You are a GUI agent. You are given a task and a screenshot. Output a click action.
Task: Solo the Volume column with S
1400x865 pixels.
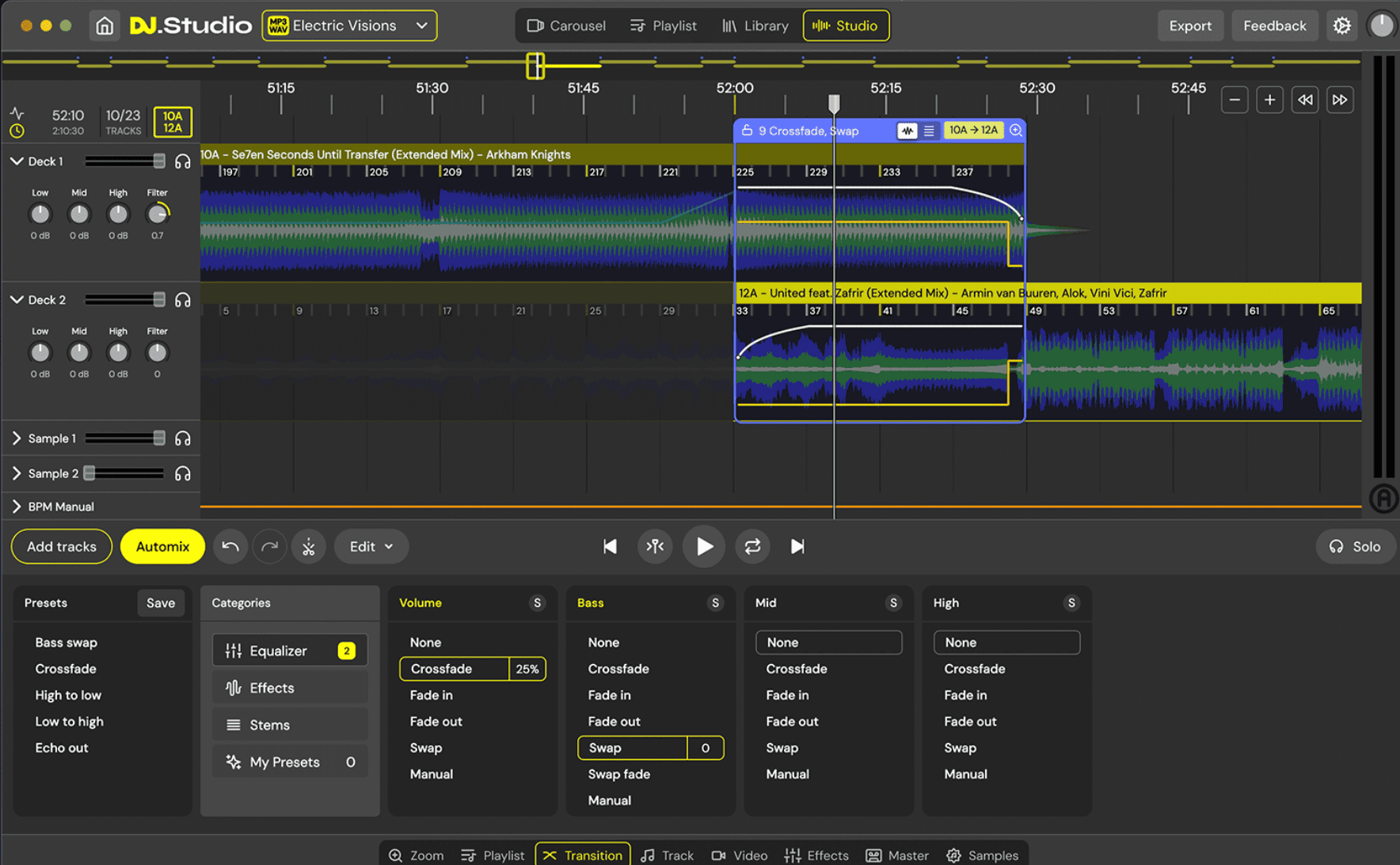[x=537, y=603]
